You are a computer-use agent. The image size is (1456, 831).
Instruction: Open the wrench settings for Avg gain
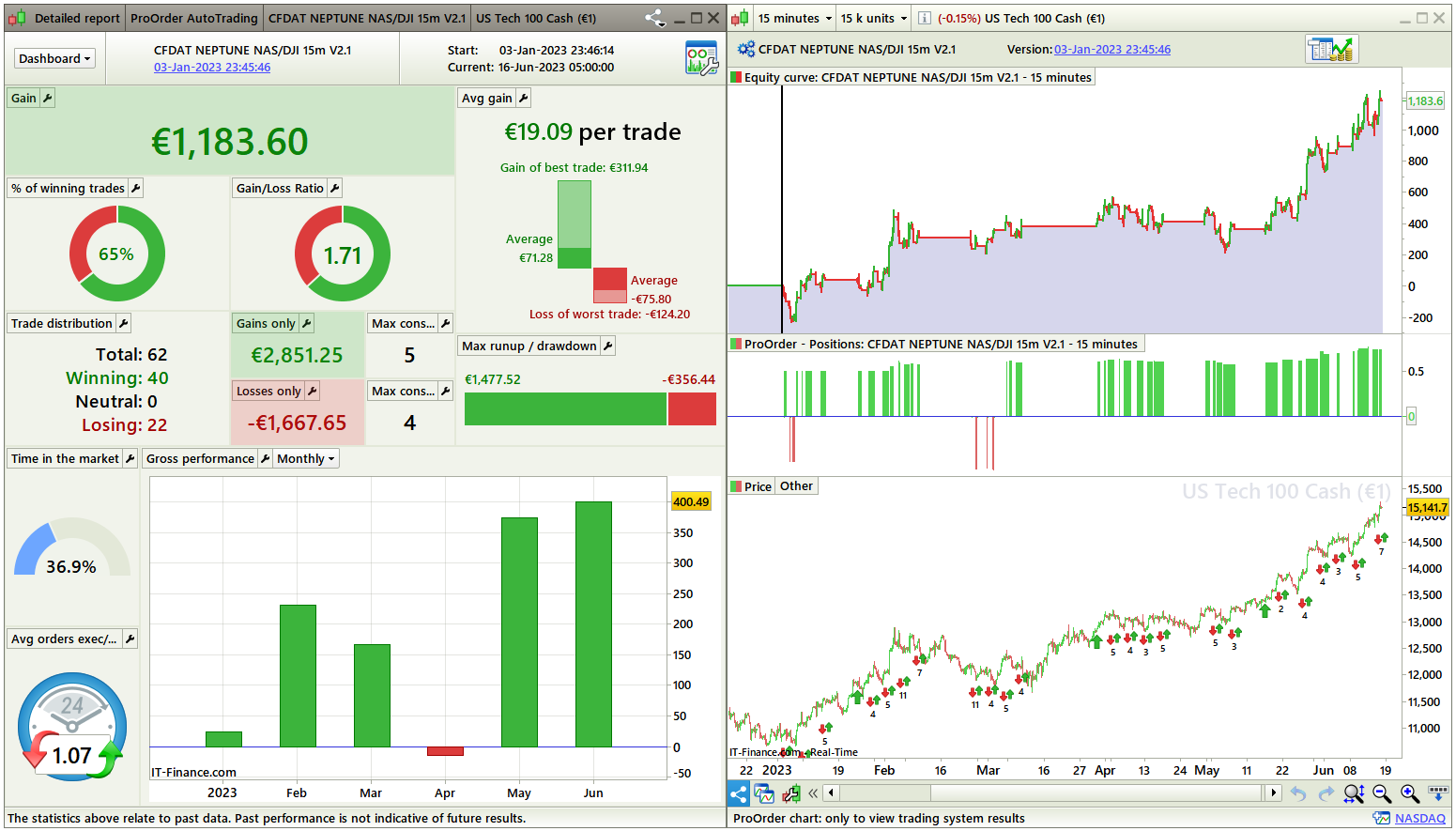(524, 98)
